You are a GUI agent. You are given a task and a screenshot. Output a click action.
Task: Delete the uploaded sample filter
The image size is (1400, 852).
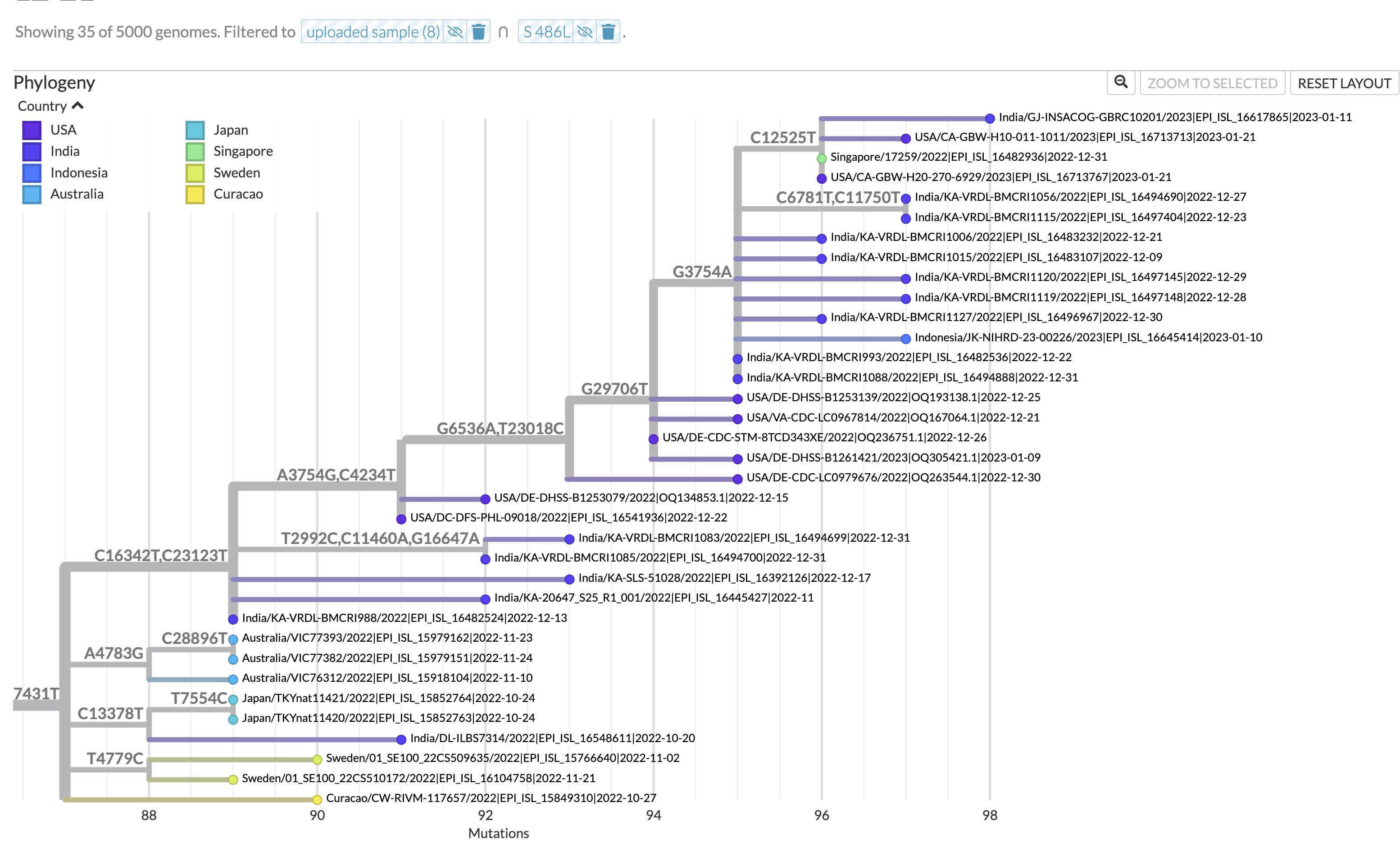pyautogui.click(x=478, y=32)
